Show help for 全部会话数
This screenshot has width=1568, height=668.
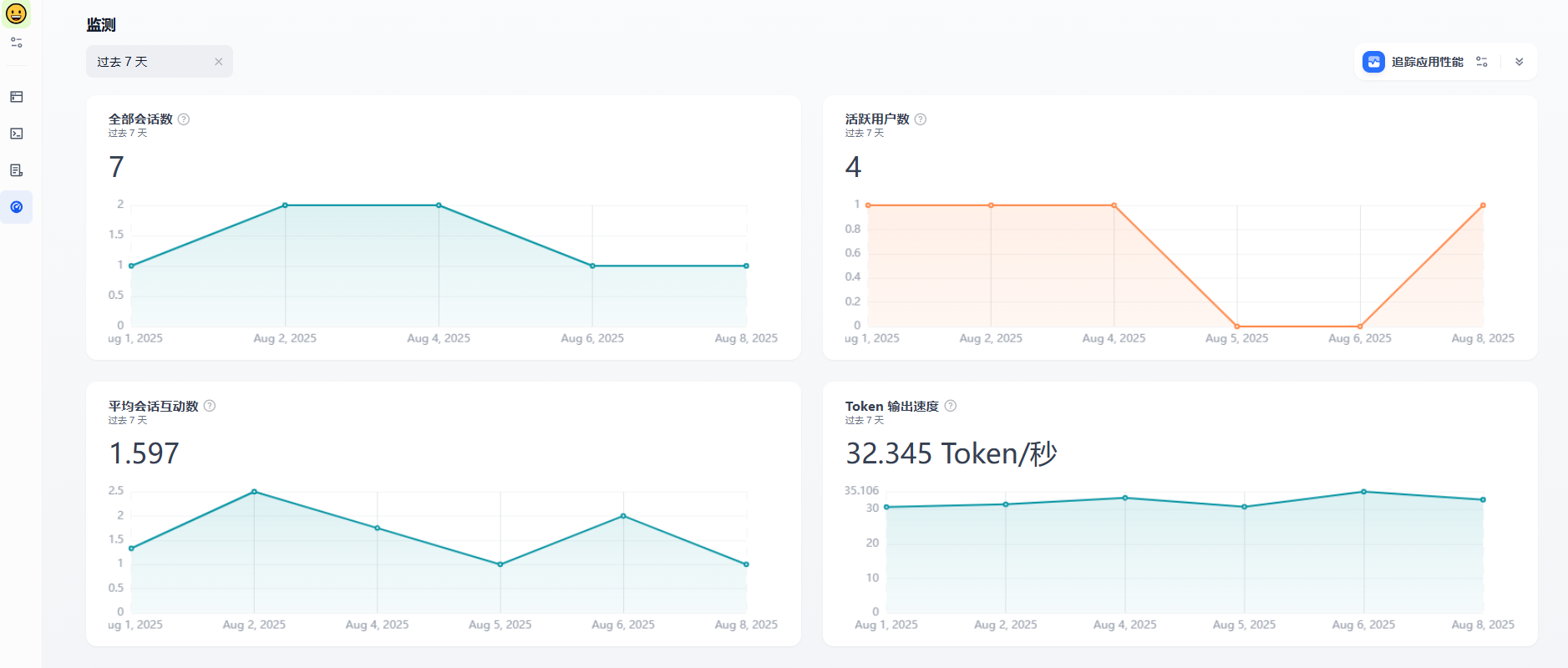pos(184,119)
